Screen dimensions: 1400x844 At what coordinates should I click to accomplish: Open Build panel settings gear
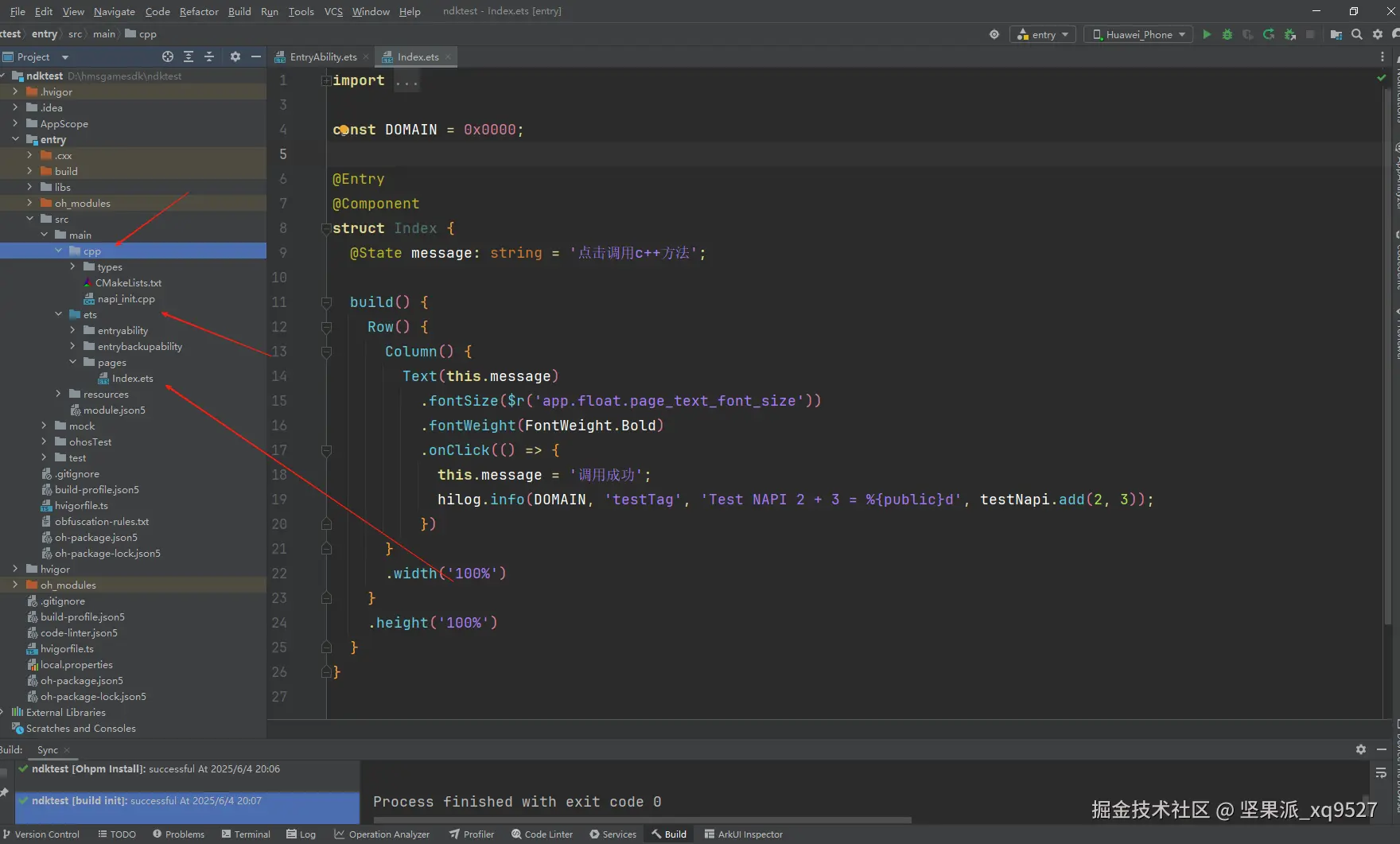point(1361,749)
